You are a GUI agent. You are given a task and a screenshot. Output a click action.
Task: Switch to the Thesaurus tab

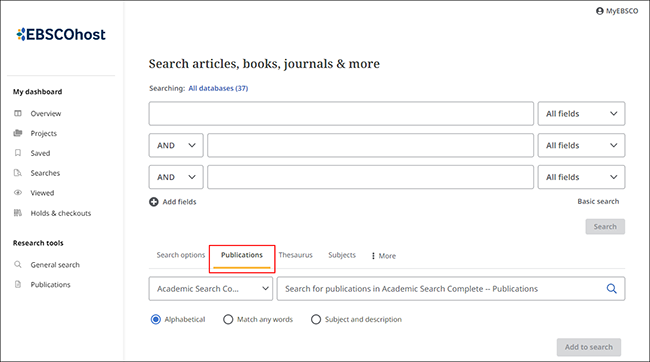(296, 255)
